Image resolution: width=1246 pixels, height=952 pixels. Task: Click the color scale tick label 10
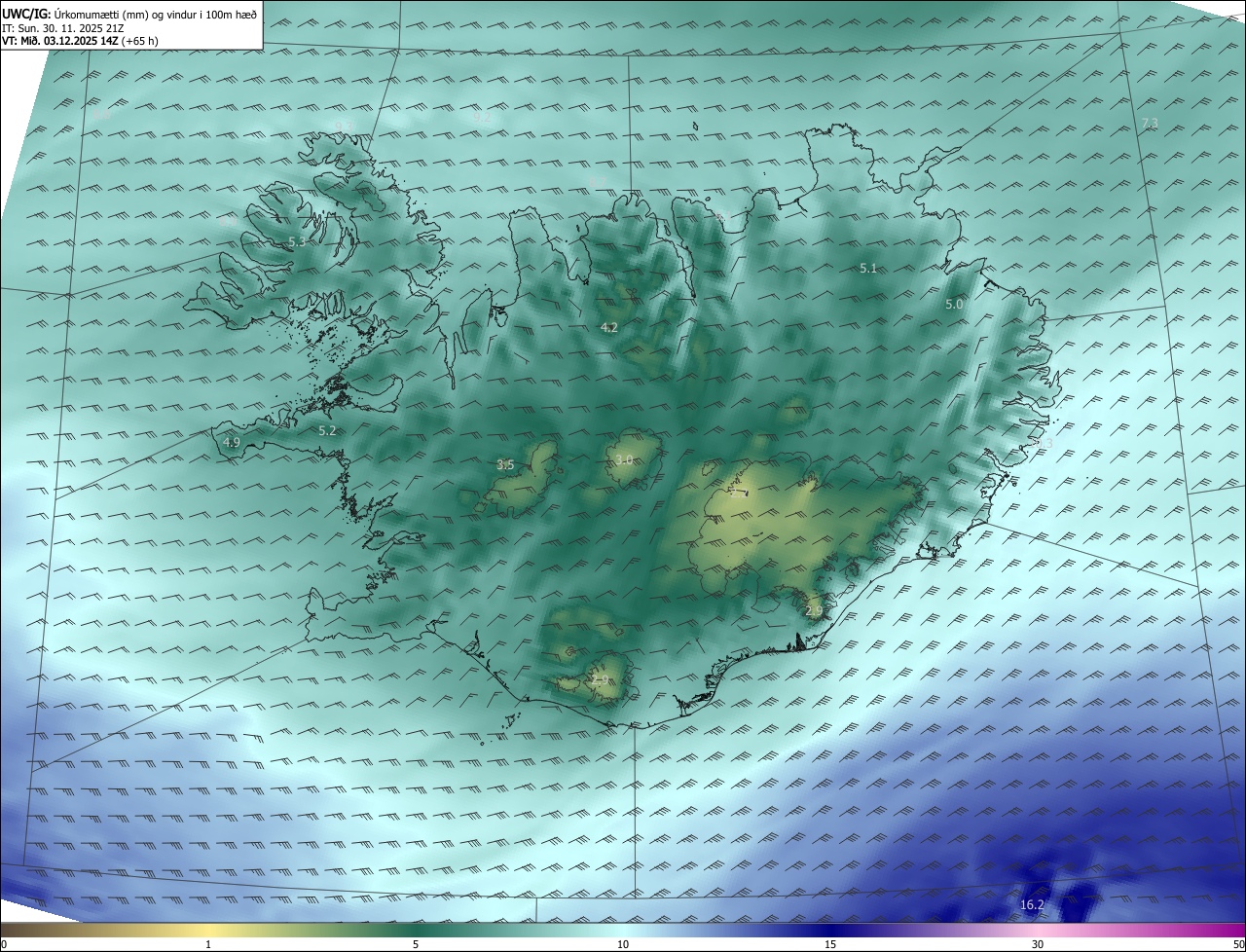tap(623, 944)
